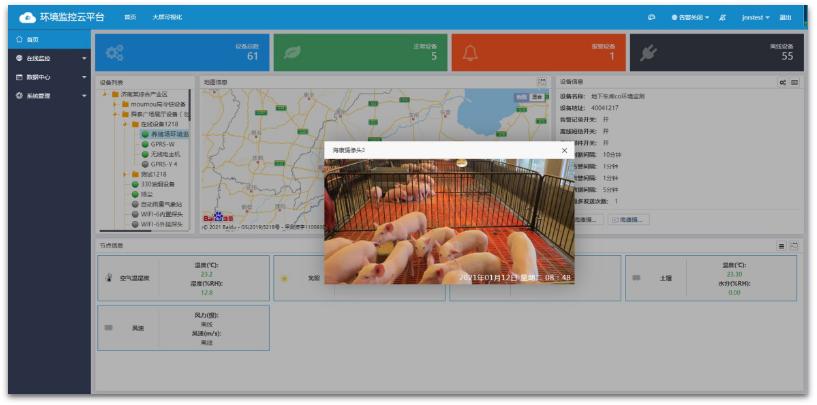The width and height of the screenshot is (817, 405).
Task: Switch the map to the default map view toggle
Action: coord(522,97)
